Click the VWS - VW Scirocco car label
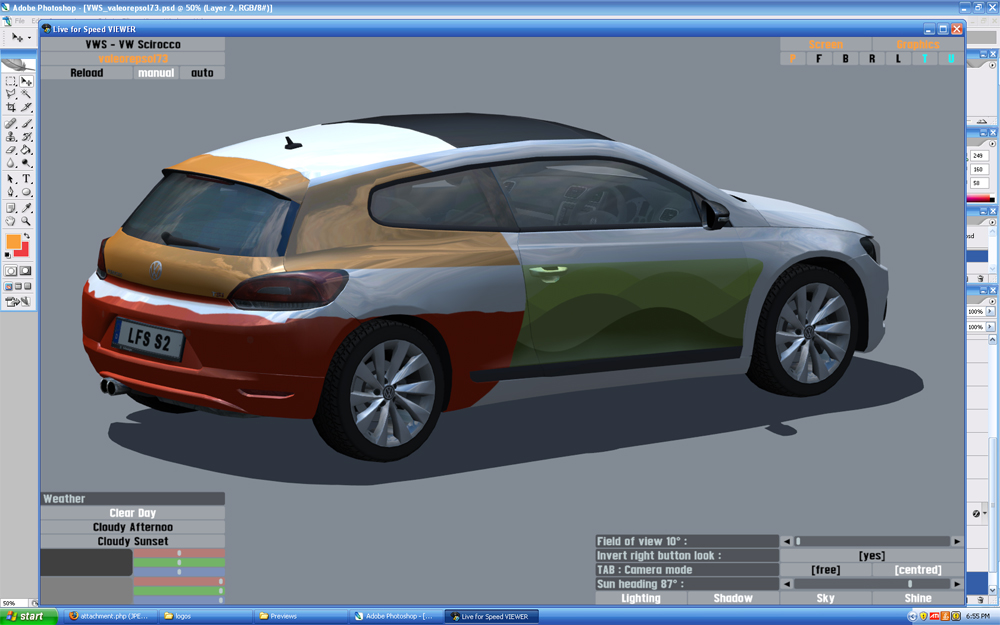 click(x=133, y=45)
